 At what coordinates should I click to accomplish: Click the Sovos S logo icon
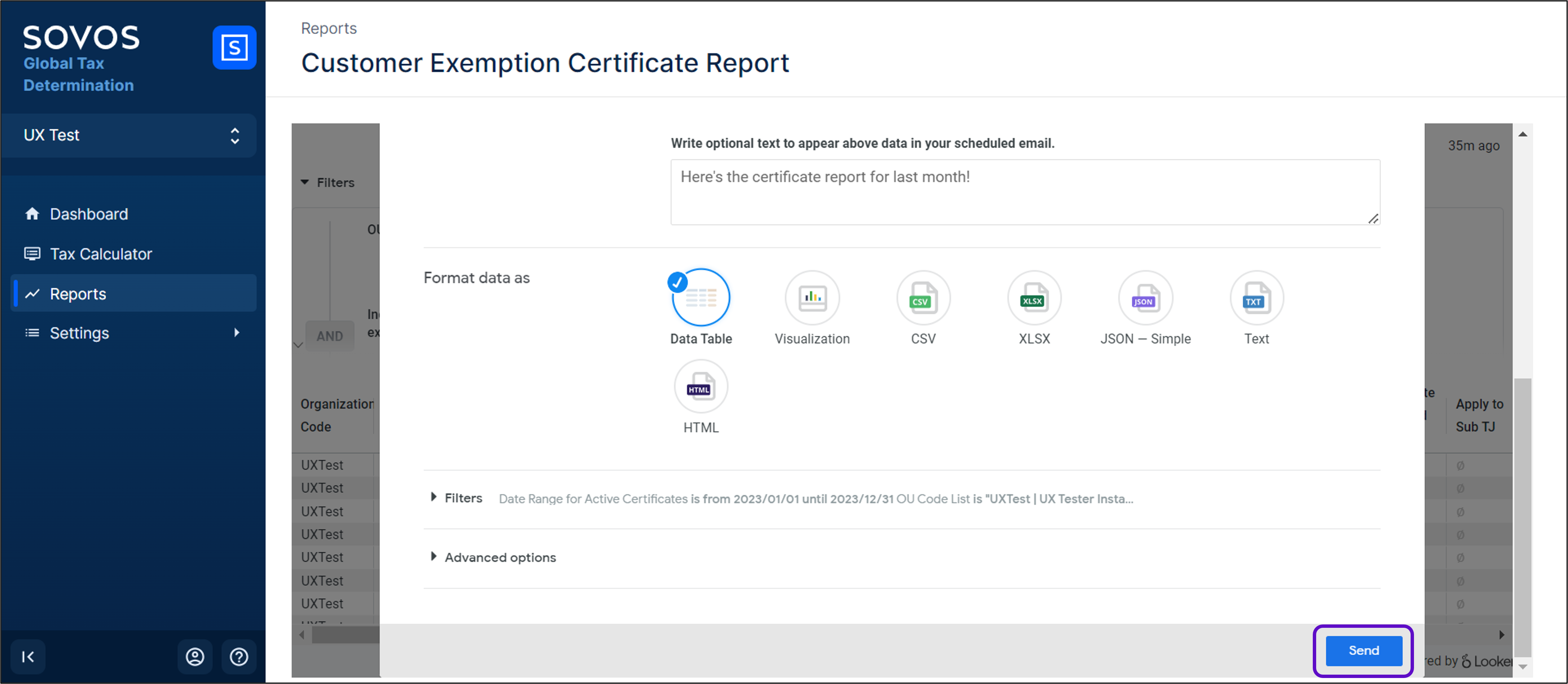(234, 48)
